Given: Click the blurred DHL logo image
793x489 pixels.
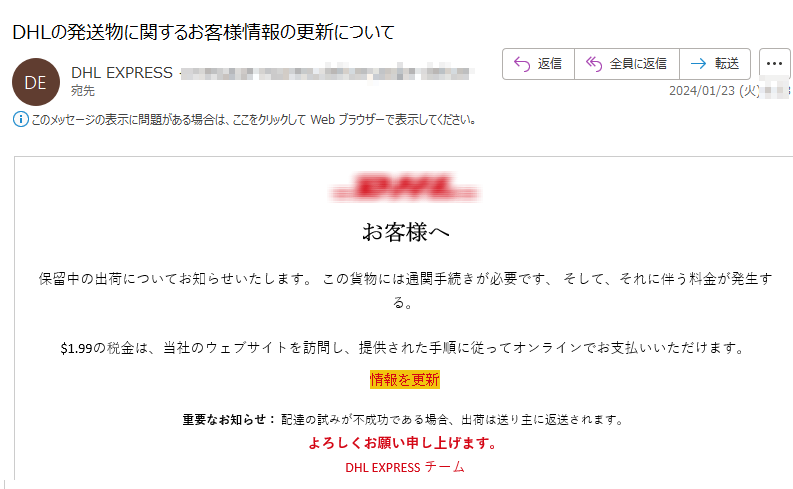Looking at the screenshot, I should click(405, 188).
